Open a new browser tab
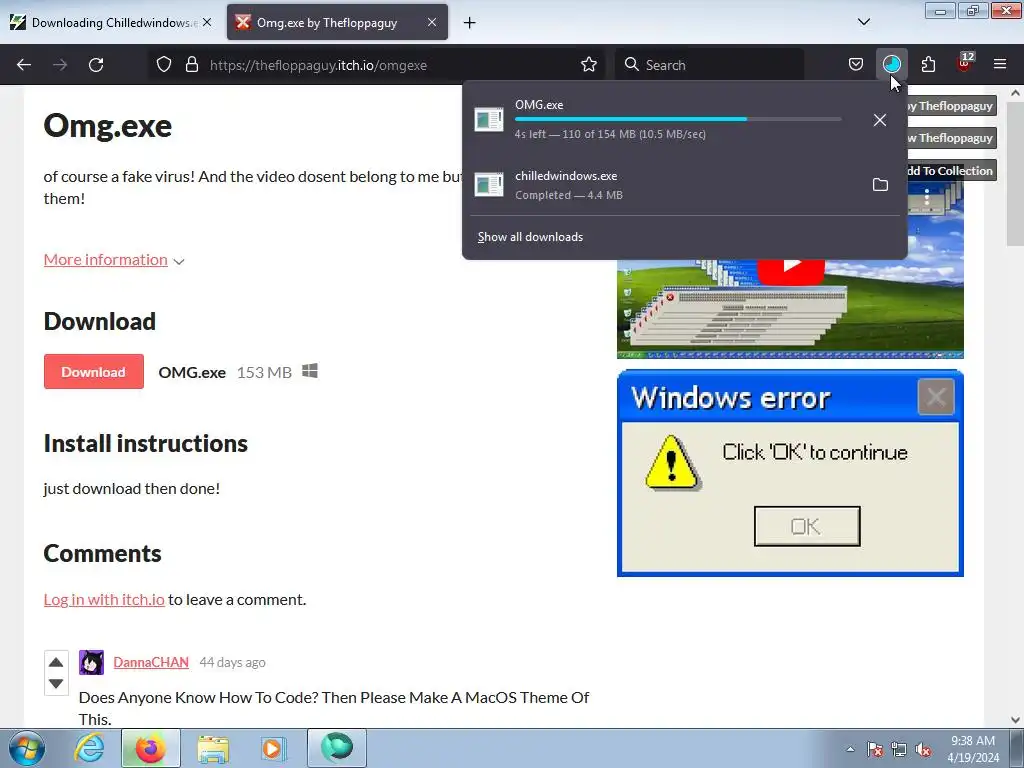Image resolution: width=1024 pixels, height=768 pixels. coord(469,23)
